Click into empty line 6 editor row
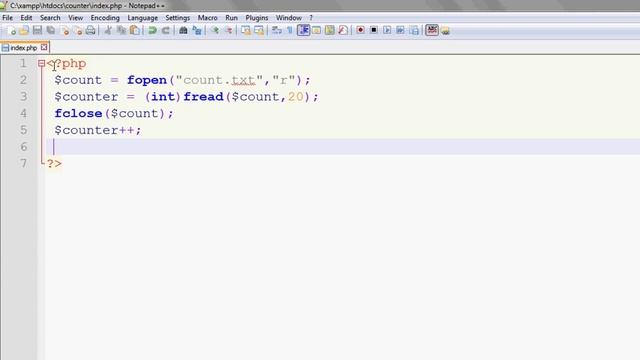 tap(343, 147)
